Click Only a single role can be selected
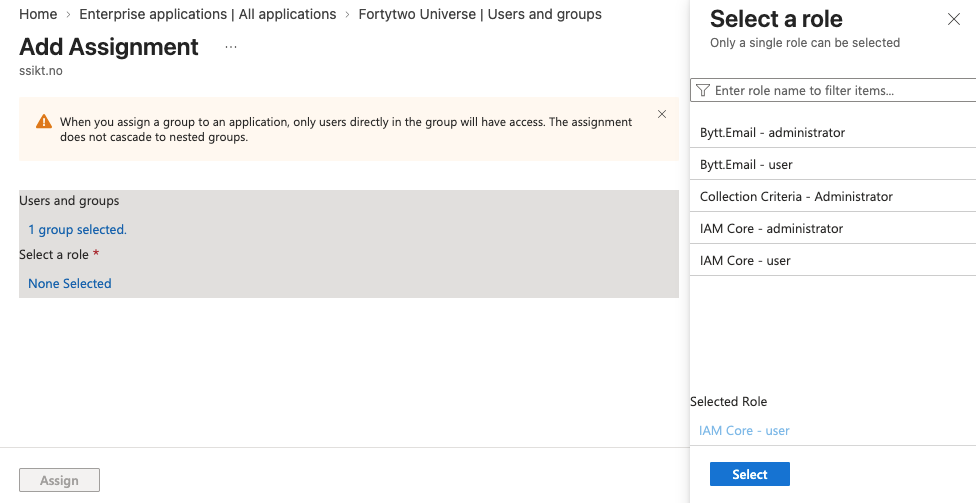This screenshot has width=976, height=503. click(x=805, y=42)
